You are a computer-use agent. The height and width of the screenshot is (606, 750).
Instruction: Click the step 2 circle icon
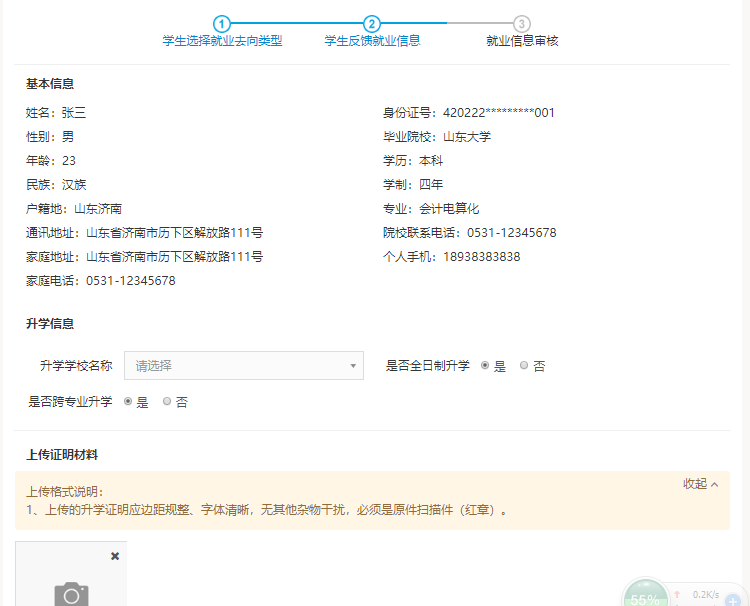tap(372, 23)
